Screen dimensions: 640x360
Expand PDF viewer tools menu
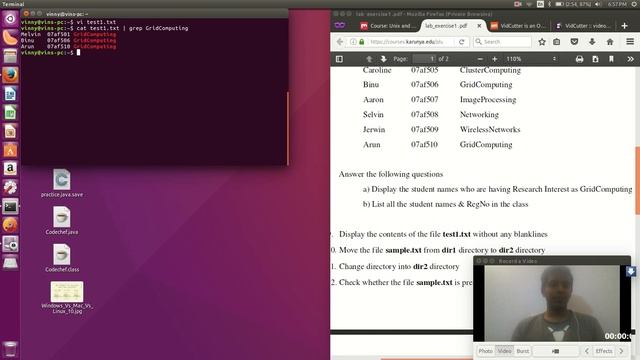pos(630,59)
